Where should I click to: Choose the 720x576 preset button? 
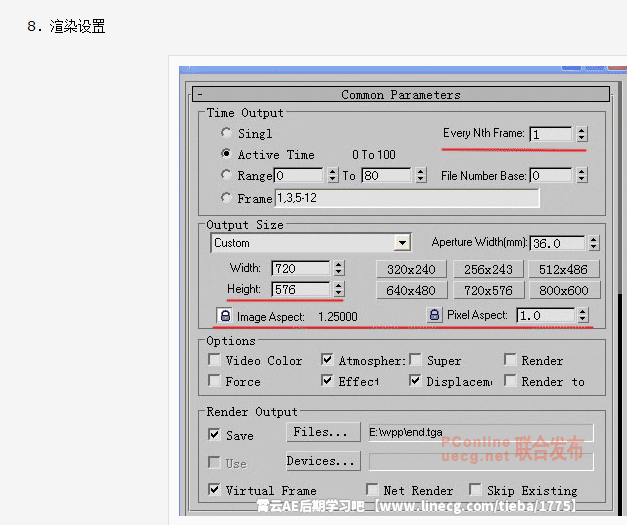[488, 290]
